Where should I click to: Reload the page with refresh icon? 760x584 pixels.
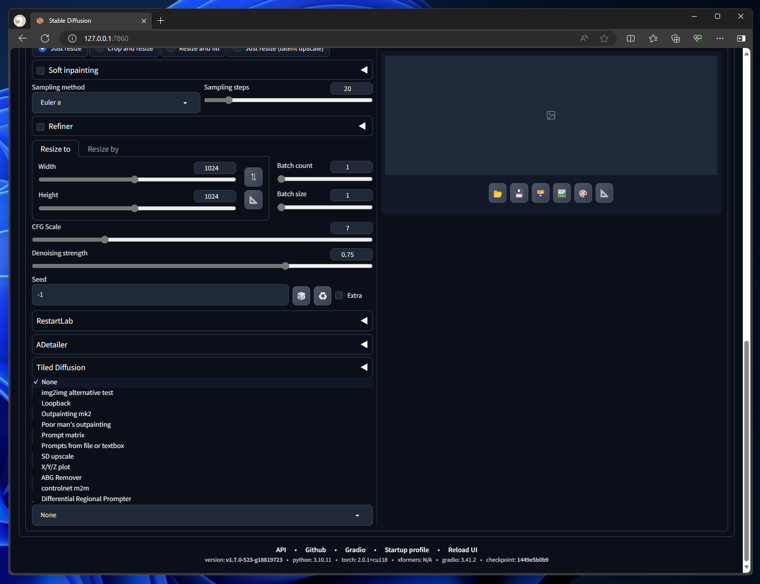click(x=45, y=38)
